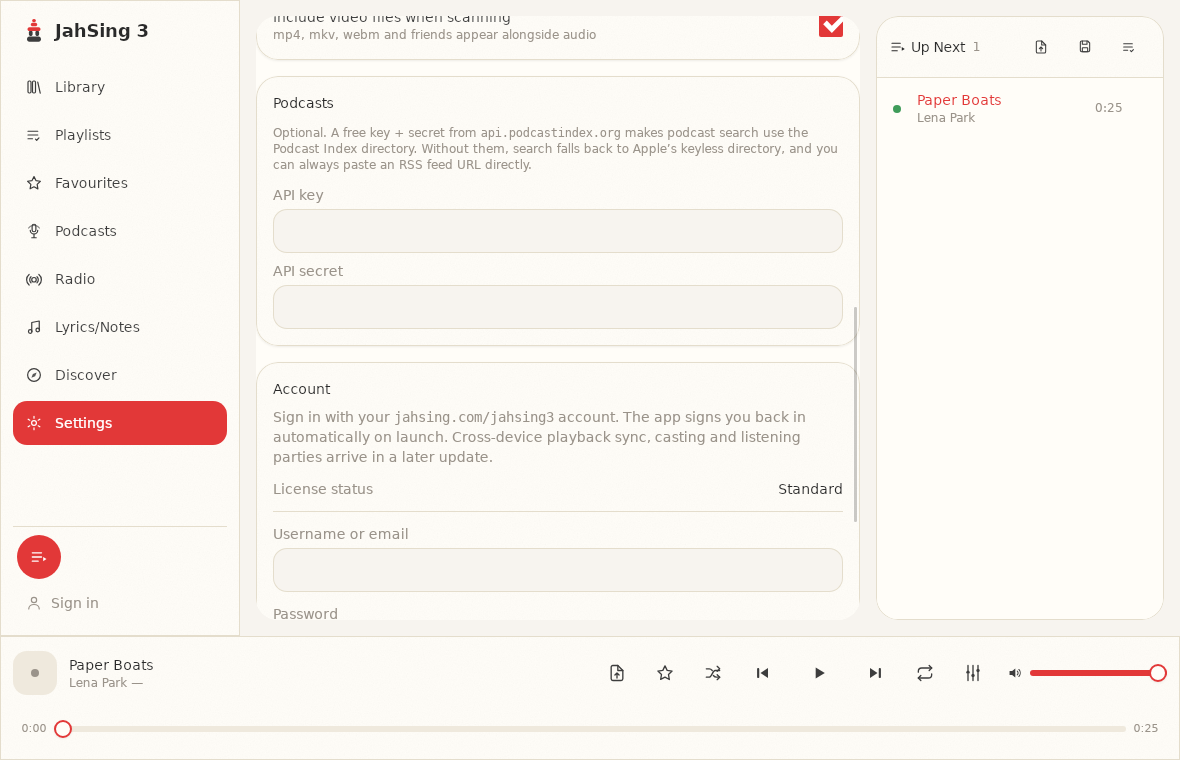
Task: Click into the API secret field
Action: [x=558, y=307]
